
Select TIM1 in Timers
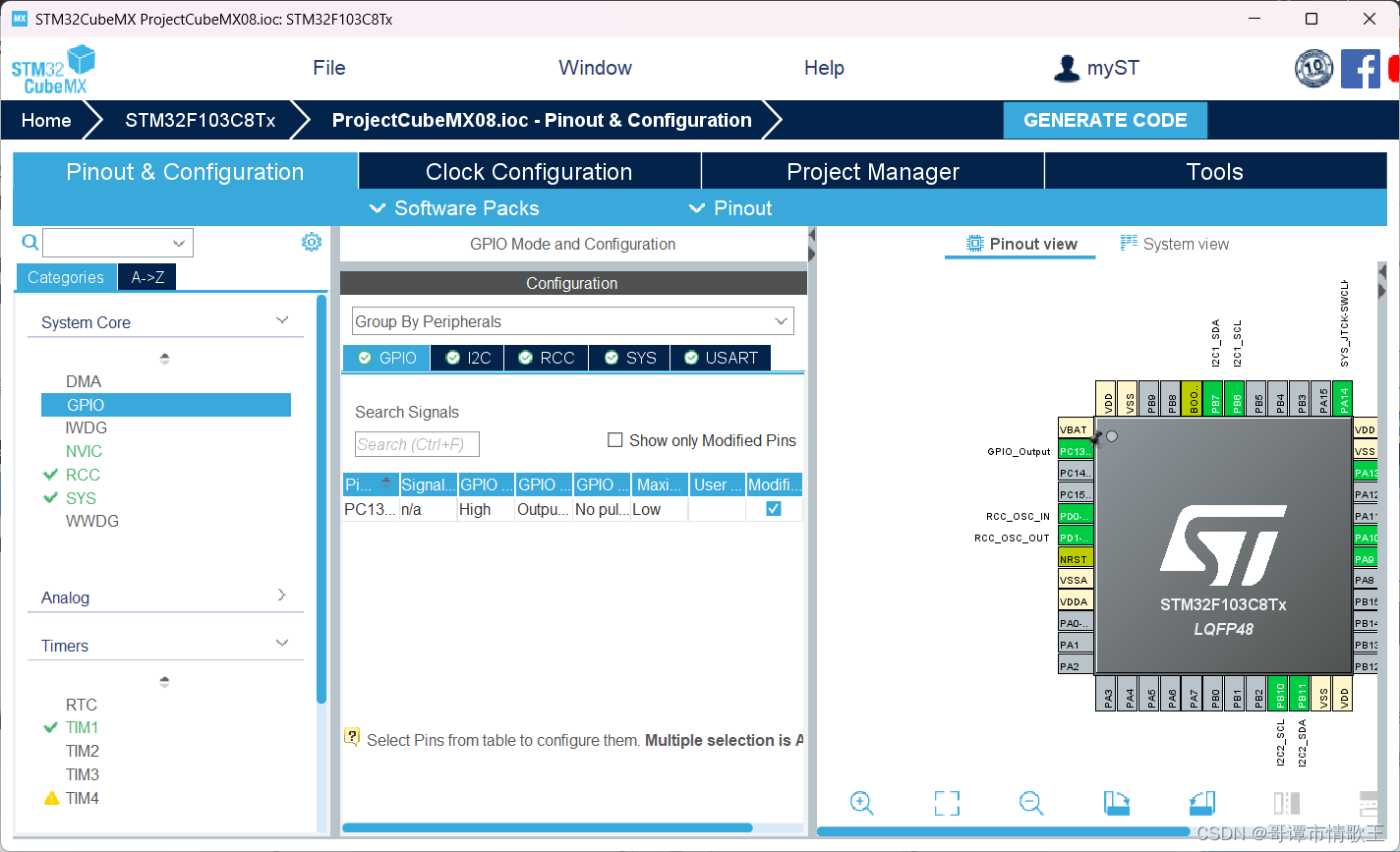point(82,727)
